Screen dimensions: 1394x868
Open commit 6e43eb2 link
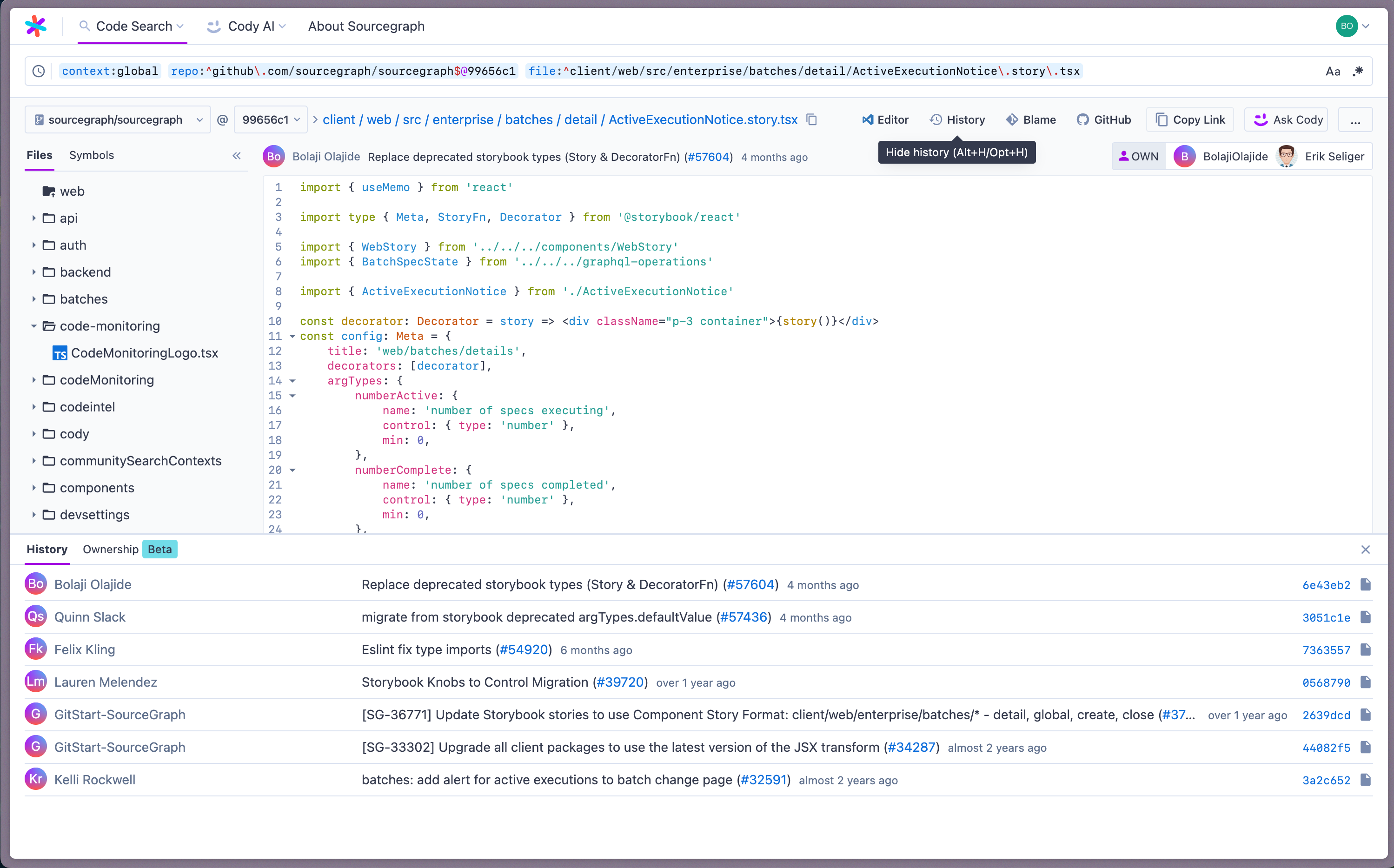click(x=1326, y=585)
